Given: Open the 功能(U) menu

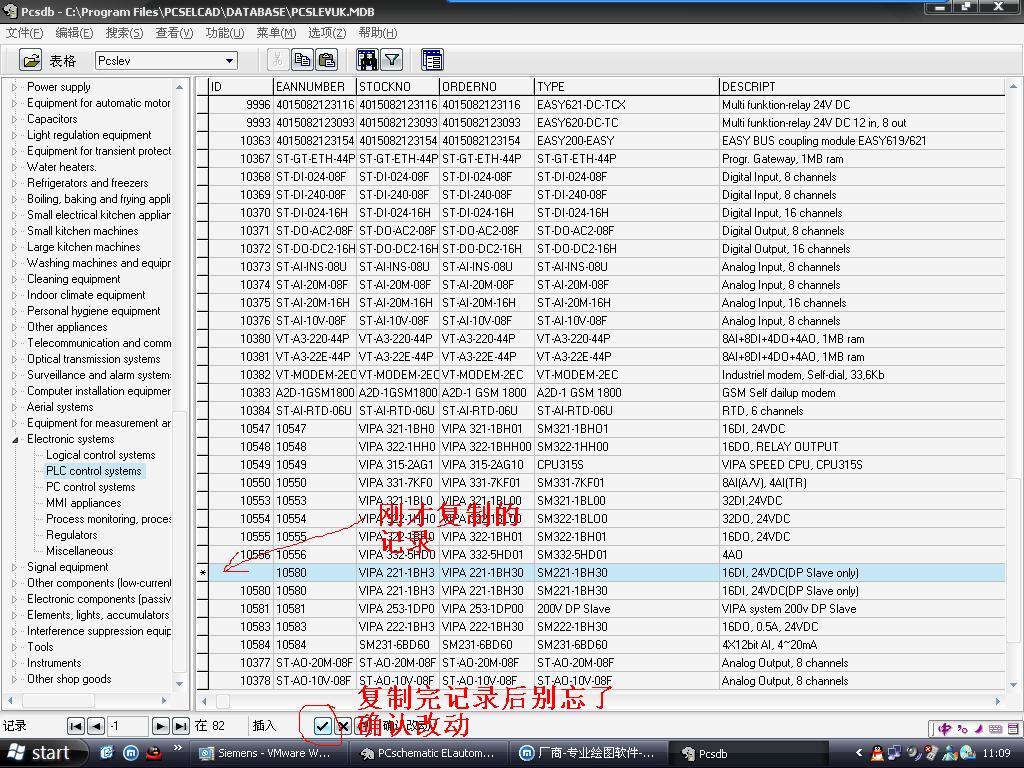Looking at the screenshot, I should (225, 33).
